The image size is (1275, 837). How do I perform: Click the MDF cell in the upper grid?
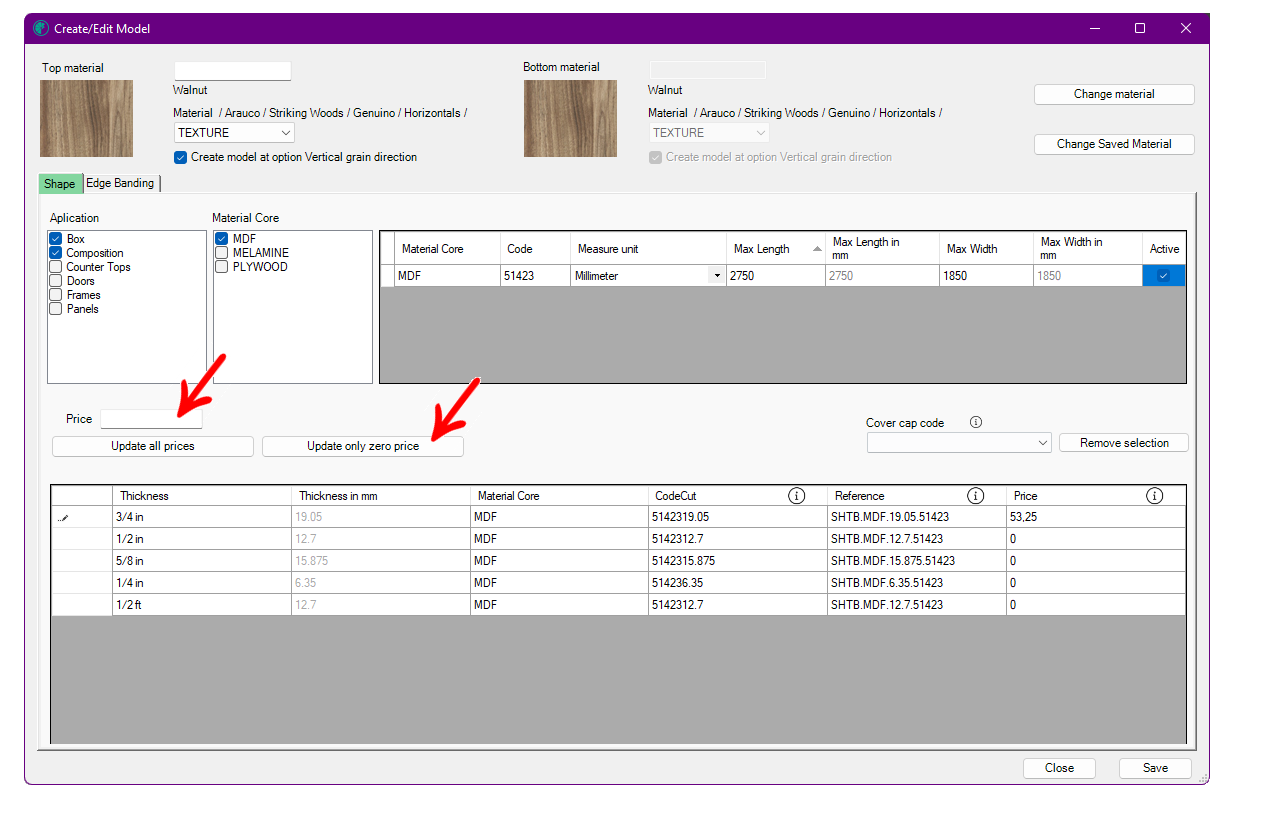point(447,276)
